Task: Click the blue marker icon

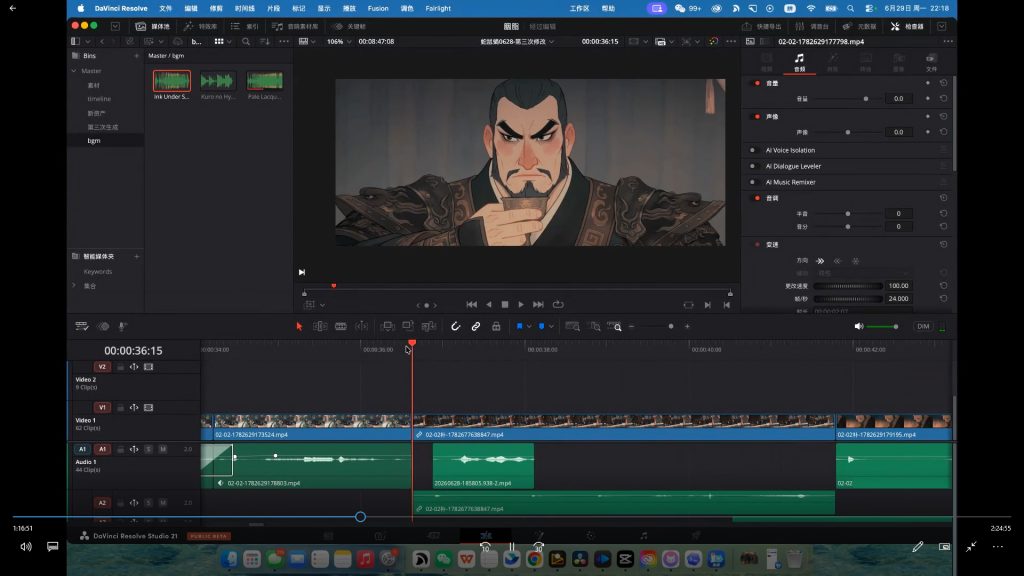Action: tap(541, 326)
